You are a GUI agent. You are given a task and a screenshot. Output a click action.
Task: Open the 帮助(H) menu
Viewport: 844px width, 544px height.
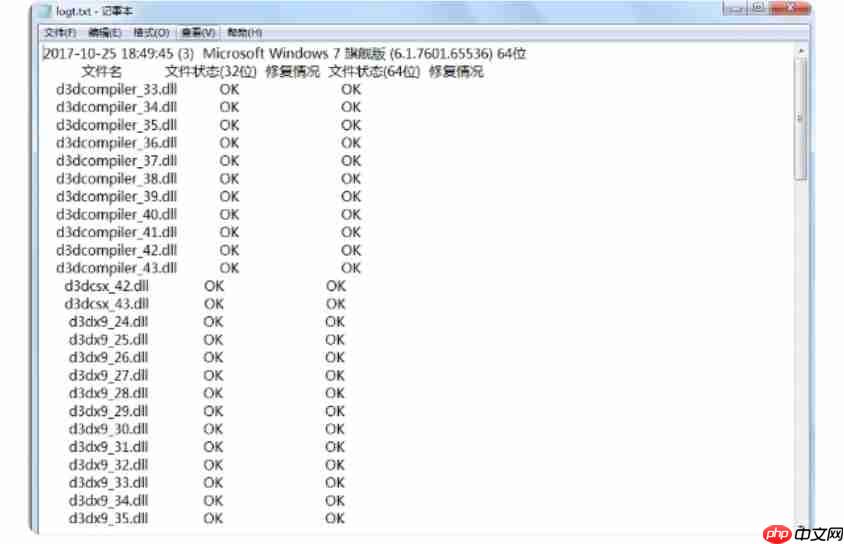pyautogui.click(x=244, y=33)
